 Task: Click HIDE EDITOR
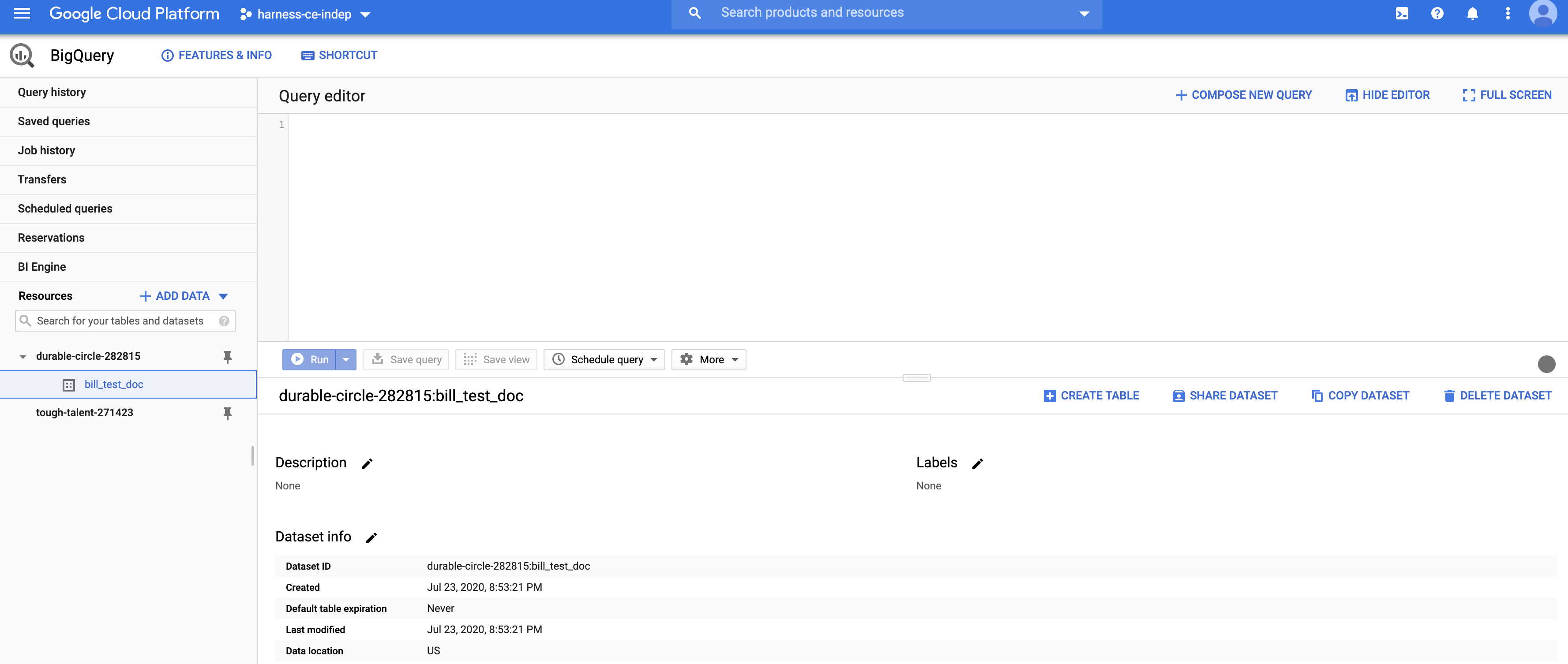click(1387, 95)
